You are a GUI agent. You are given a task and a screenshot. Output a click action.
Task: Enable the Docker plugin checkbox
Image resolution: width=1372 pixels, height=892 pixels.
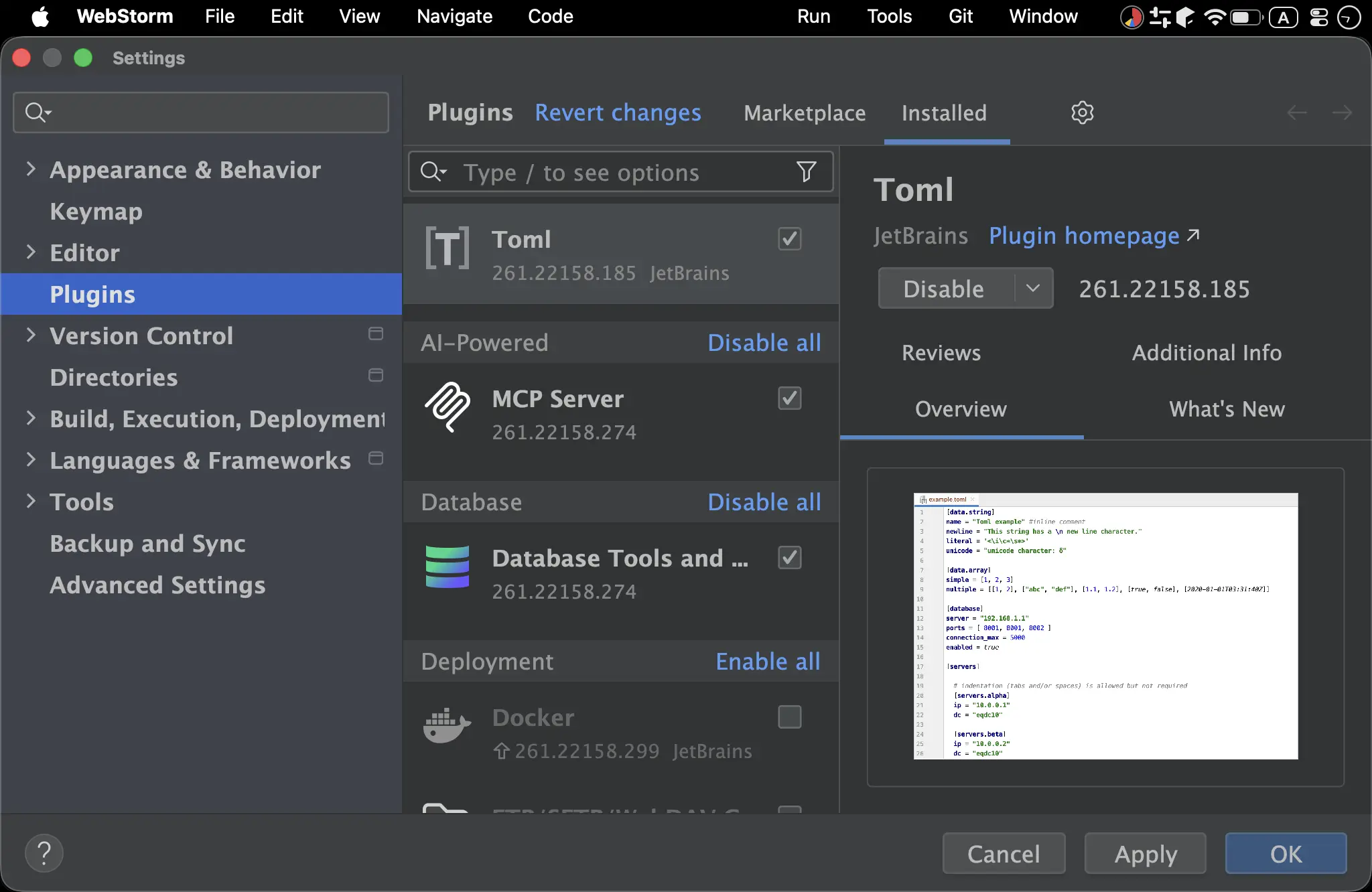point(790,717)
